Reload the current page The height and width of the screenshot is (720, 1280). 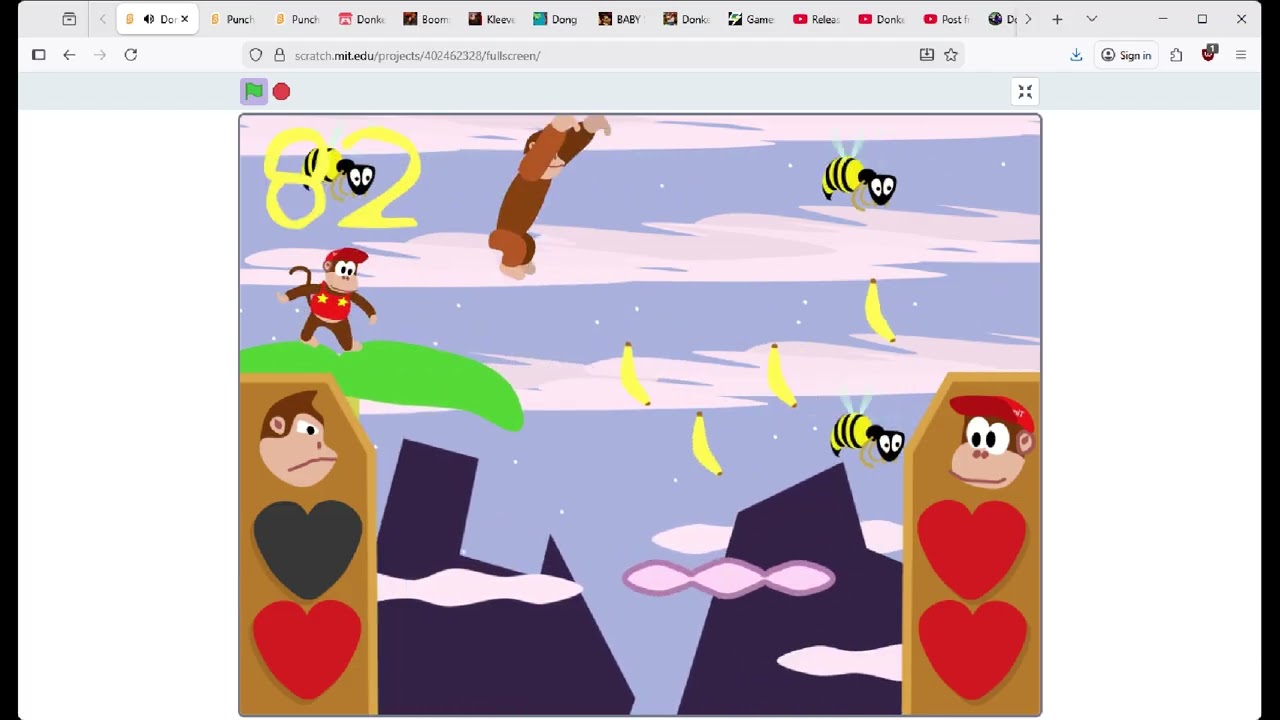(131, 55)
